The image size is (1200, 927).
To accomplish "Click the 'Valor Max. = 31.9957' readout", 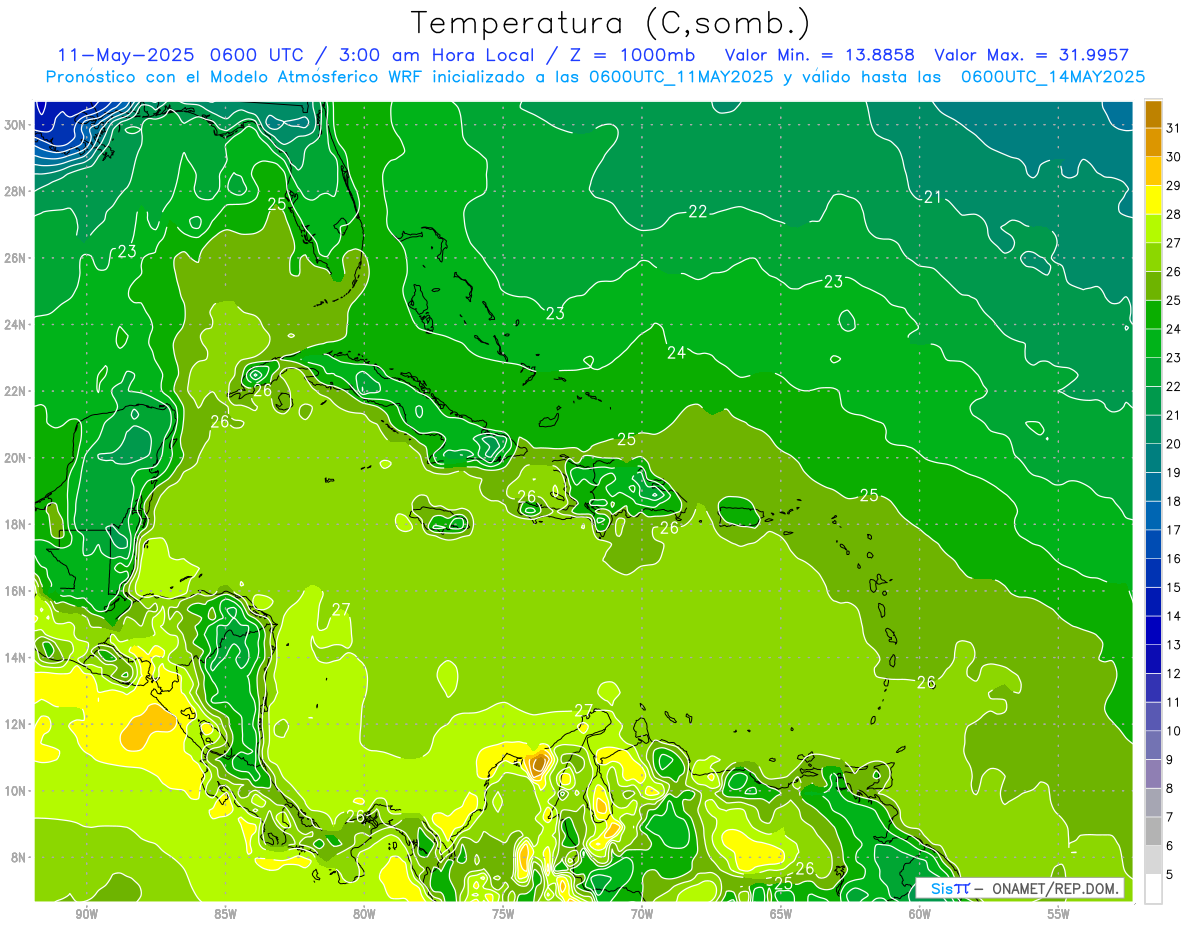I will coord(1032,55).
